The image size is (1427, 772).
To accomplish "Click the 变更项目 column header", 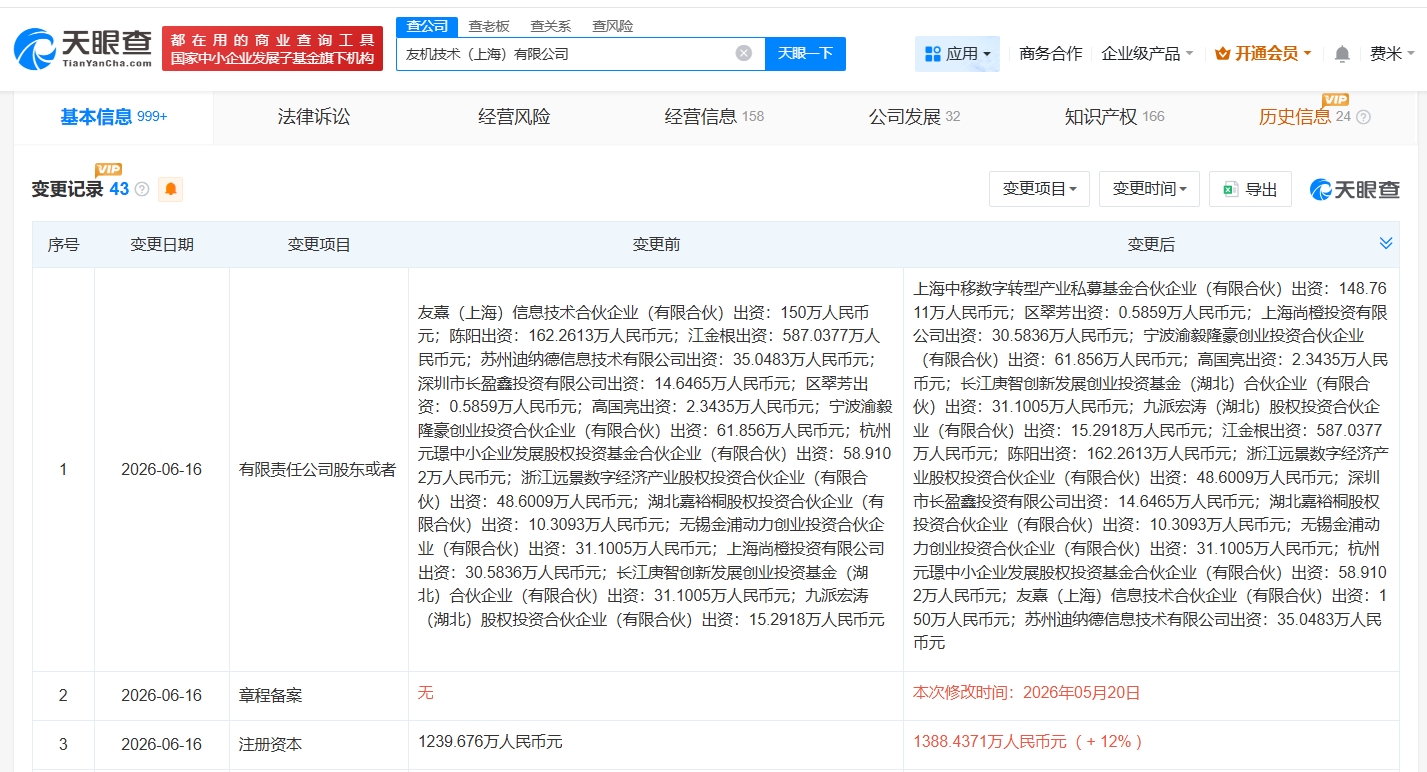I will [x=319, y=244].
